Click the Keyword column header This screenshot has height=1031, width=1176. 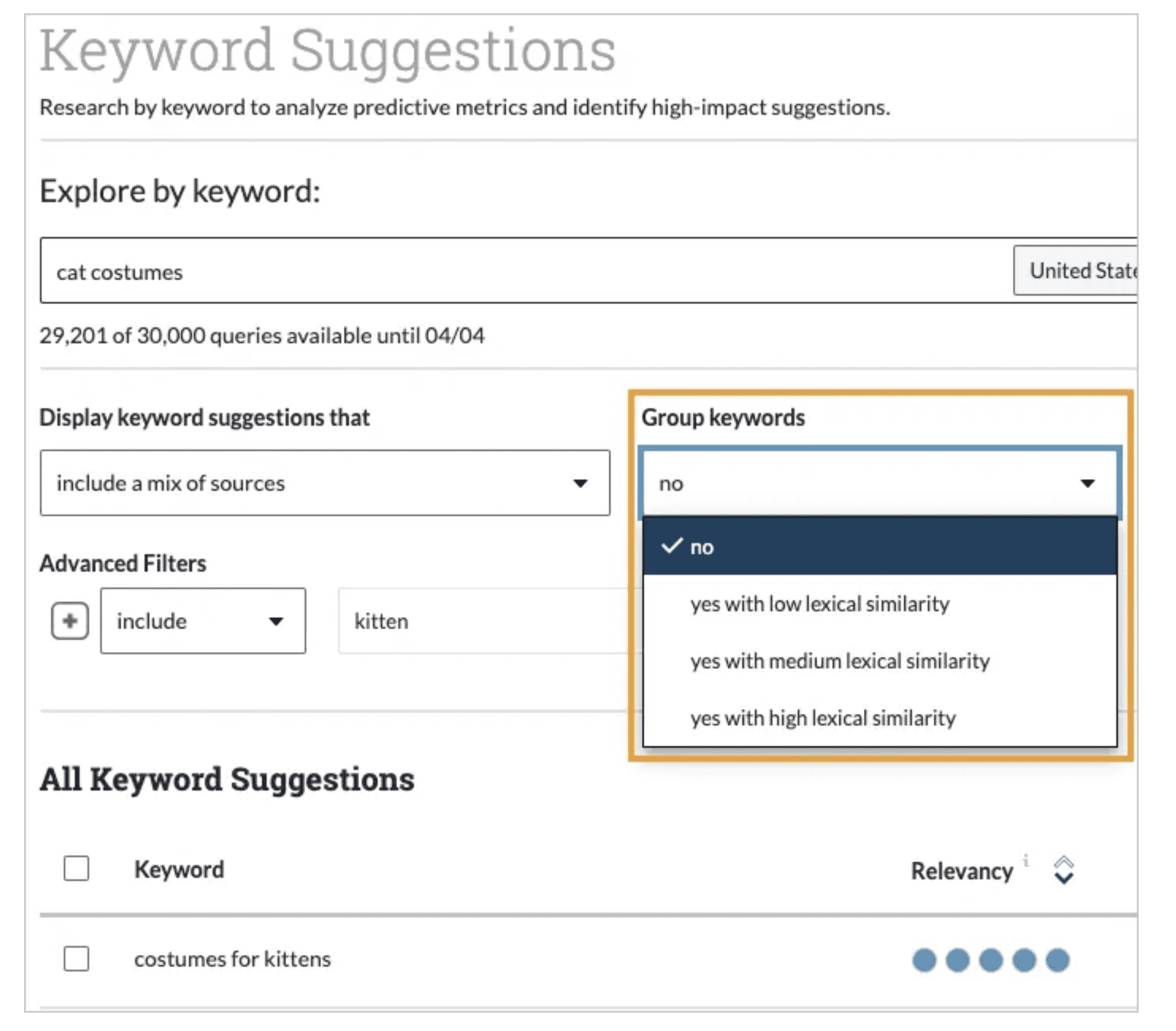pos(179,869)
